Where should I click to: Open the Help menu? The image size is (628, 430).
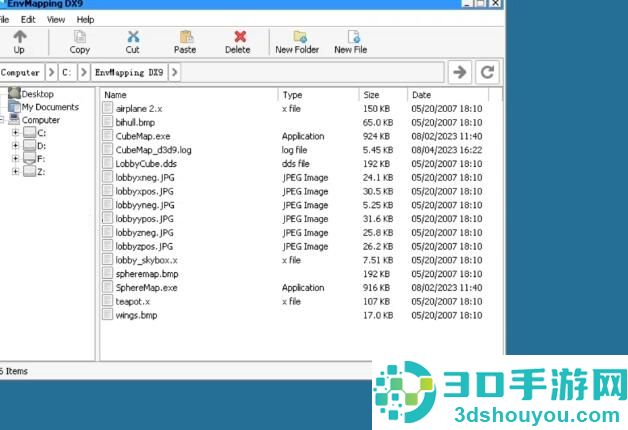(85, 20)
